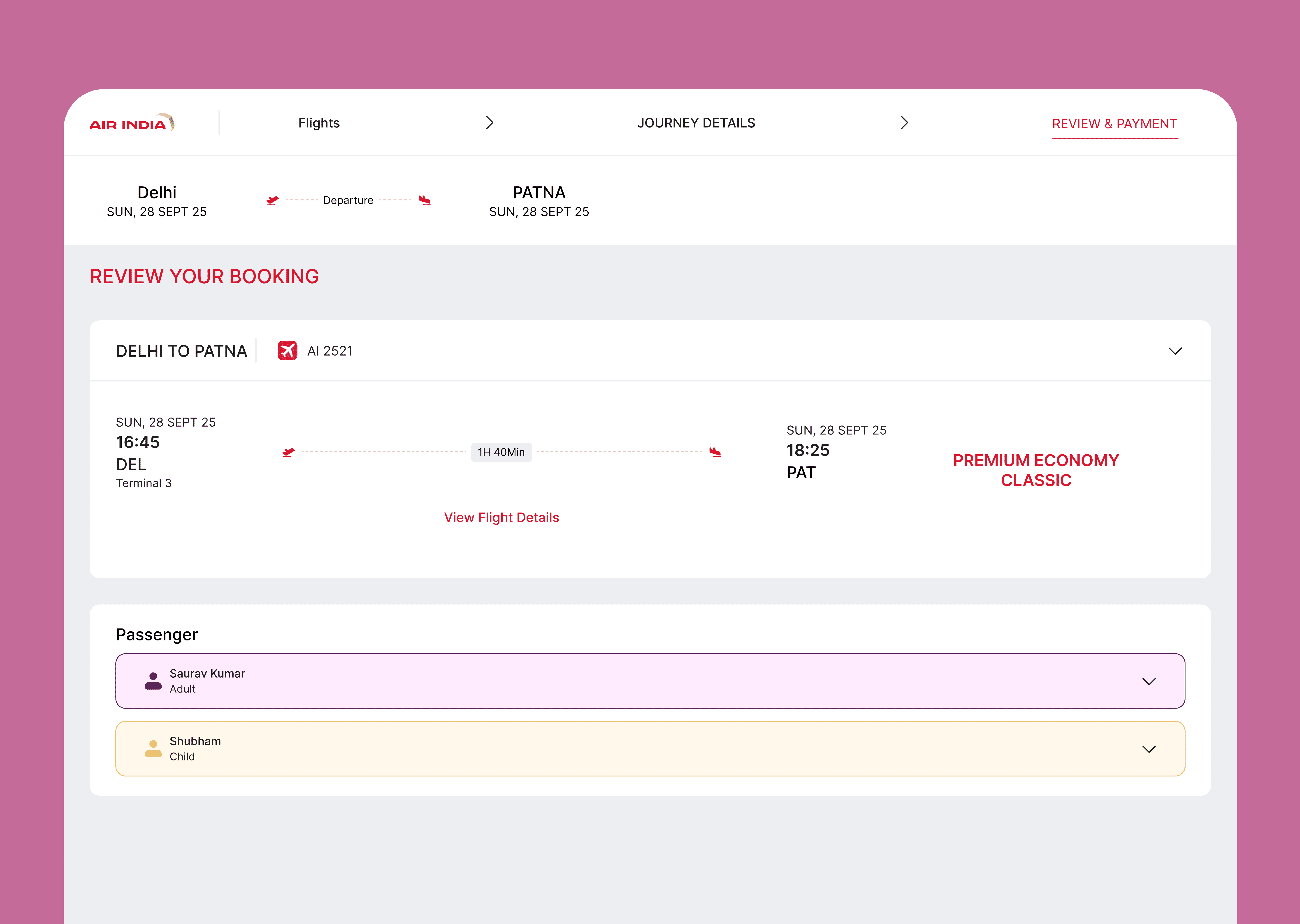Image resolution: width=1300 pixels, height=924 pixels.
Task: Go to the Flights step
Action: click(x=319, y=123)
